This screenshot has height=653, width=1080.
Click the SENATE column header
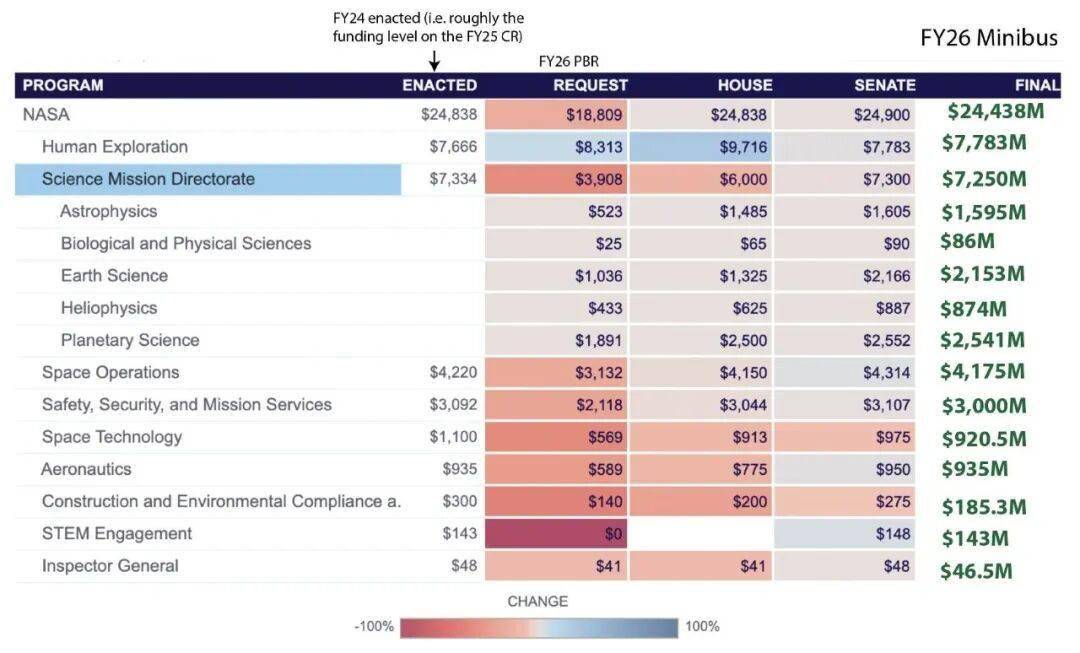(x=884, y=85)
